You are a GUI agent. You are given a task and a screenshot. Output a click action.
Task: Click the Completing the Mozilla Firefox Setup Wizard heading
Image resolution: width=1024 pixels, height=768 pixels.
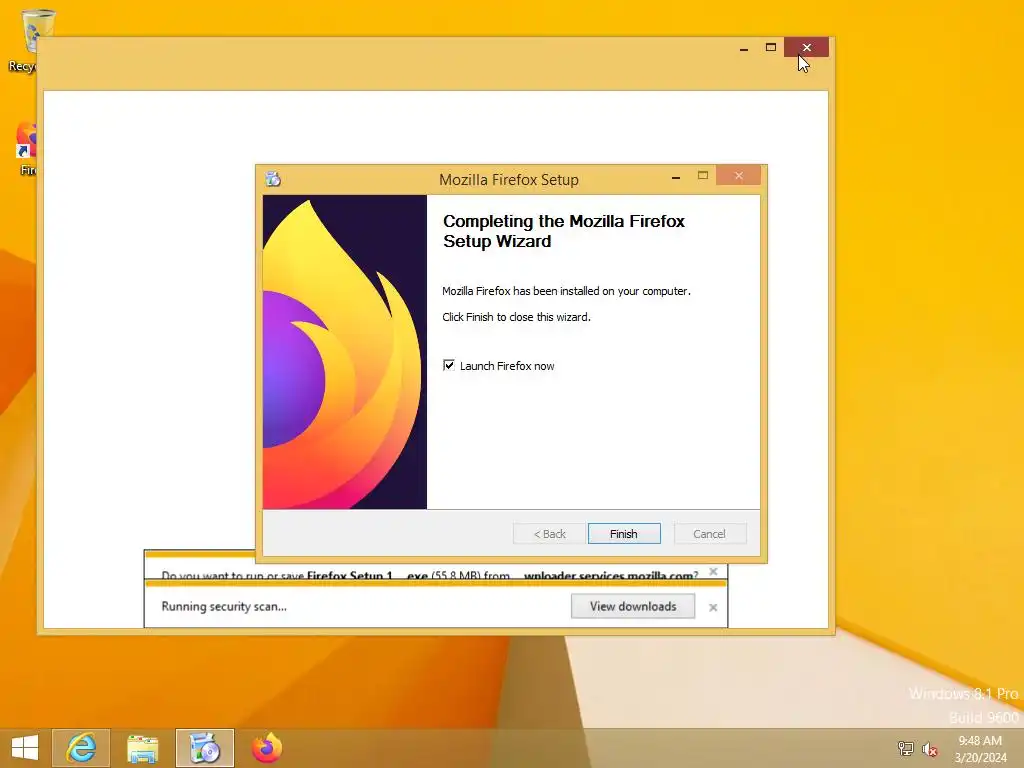click(564, 231)
